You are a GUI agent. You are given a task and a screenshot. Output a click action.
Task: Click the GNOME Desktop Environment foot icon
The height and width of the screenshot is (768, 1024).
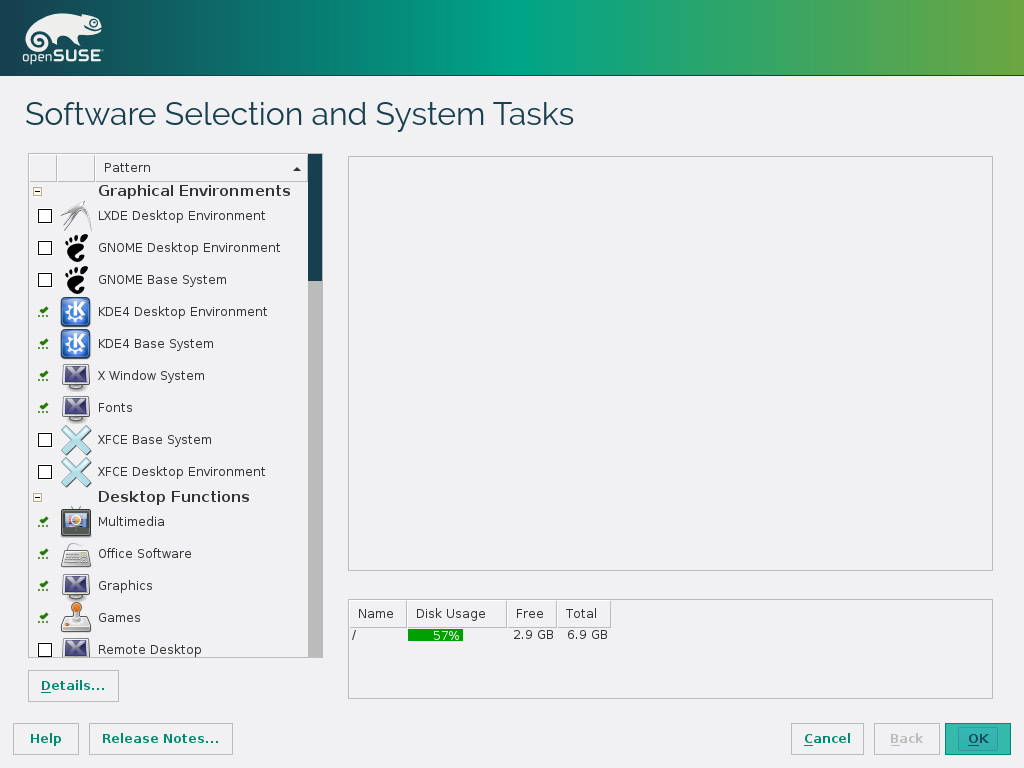click(76, 248)
